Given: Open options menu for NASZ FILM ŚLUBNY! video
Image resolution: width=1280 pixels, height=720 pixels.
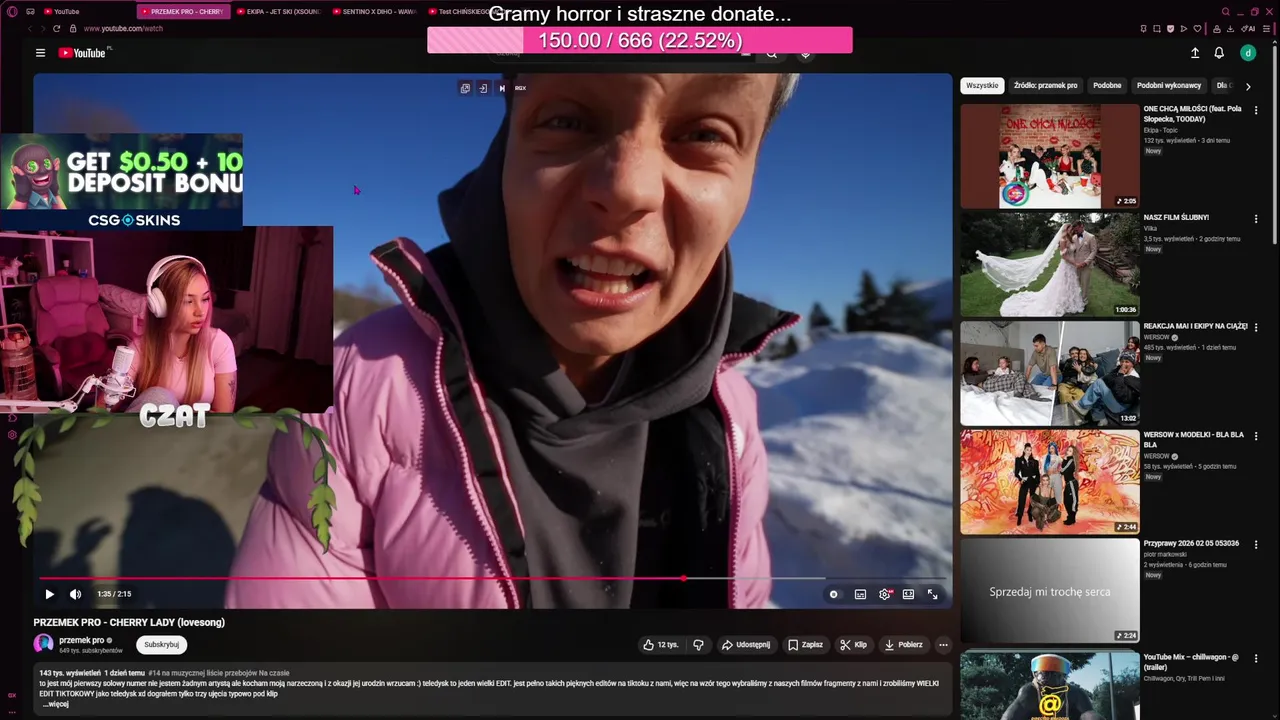Looking at the screenshot, I should point(1256,218).
